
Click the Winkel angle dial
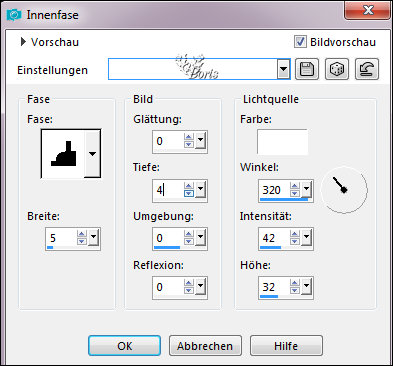(x=344, y=190)
